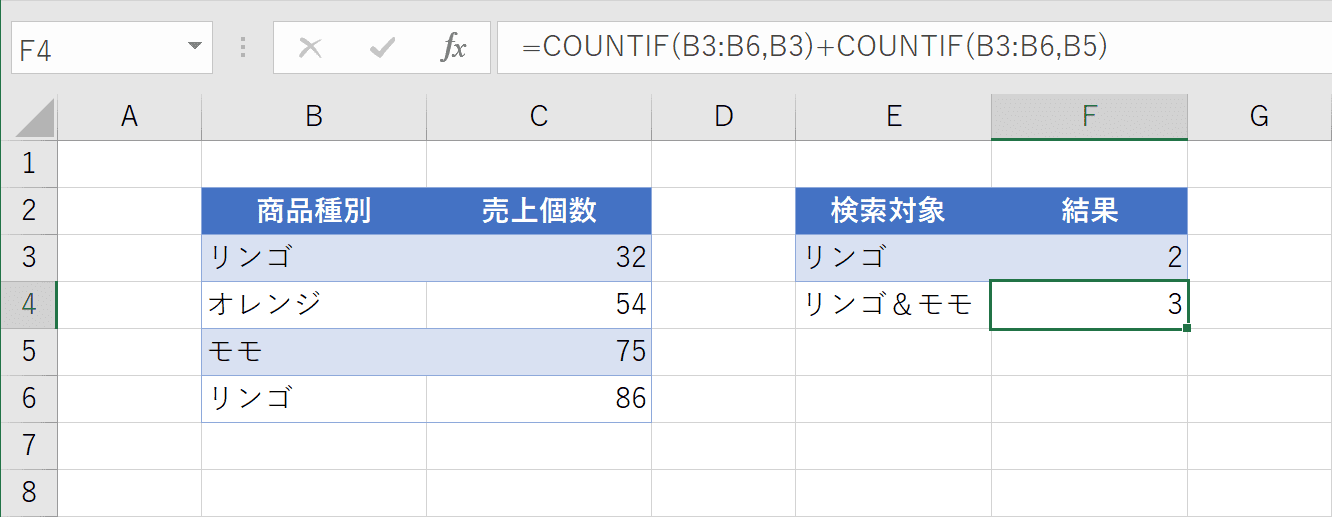Select cell E3 containing リンゴ

click(x=894, y=258)
